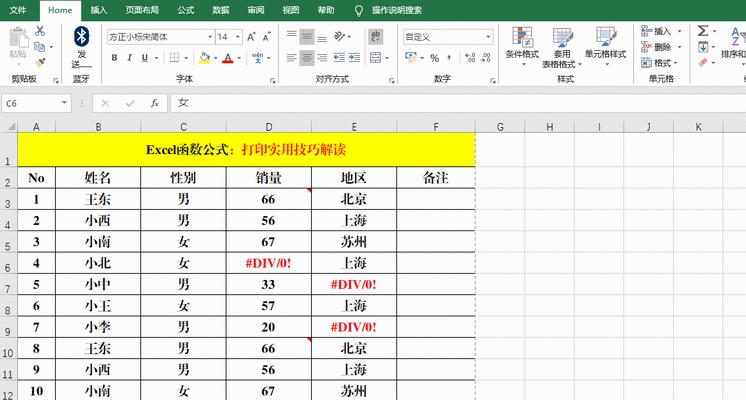This screenshot has width=746, height=400.
Task: Click the increase indent icon
Action: (354, 58)
